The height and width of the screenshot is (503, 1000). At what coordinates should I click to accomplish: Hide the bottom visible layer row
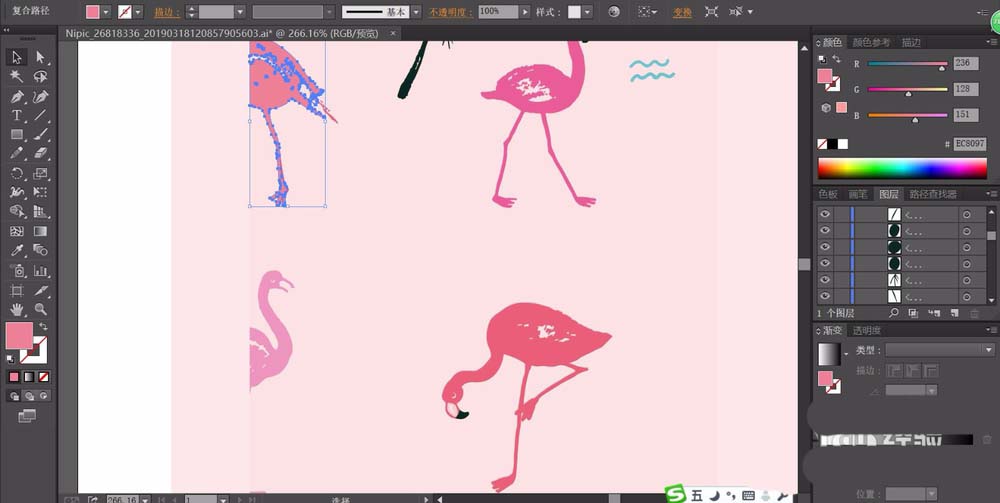click(x=825, y=296)
